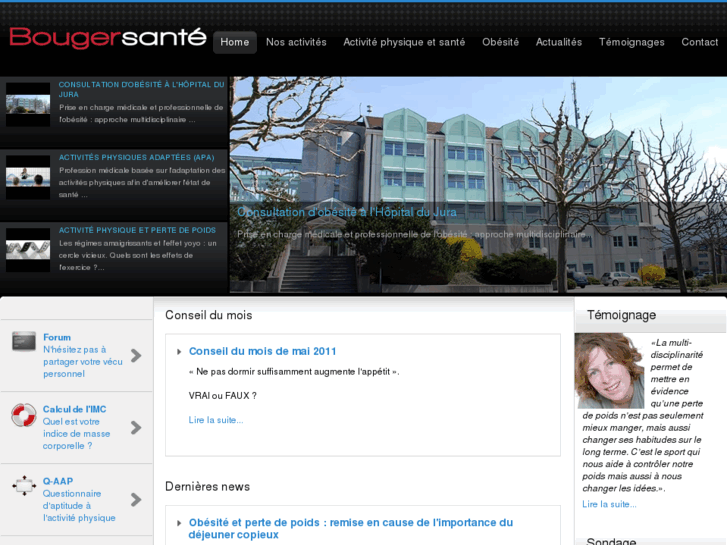Click the Sondage heading
The width and height of the screenshot is (727, 545).
[x=611, y=541]
